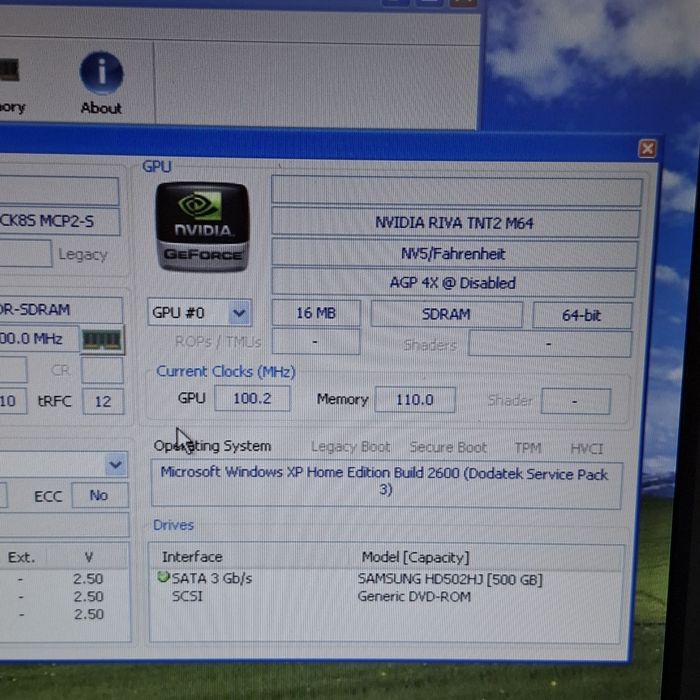Click the TPM indicator
The height and width of the screenshot is (700, 700).
click(x=528, y=448)
